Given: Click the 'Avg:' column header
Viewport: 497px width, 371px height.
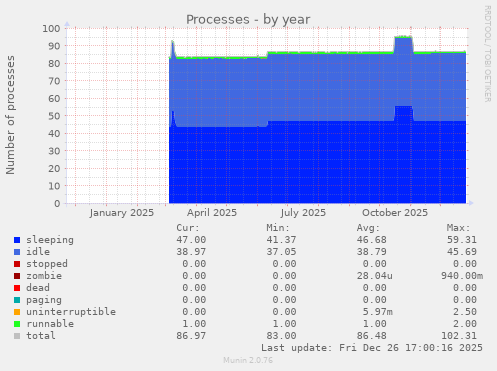Looking at the screenshot, I should [368, 228].
